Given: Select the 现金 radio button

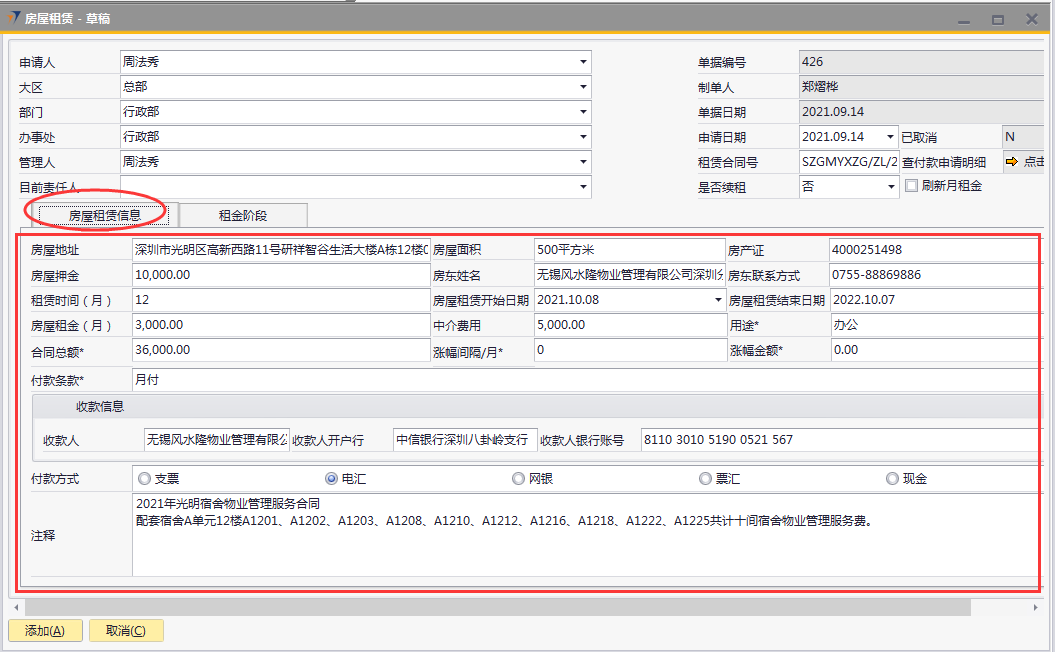Looking at the screenshot, I should (892, 479).
